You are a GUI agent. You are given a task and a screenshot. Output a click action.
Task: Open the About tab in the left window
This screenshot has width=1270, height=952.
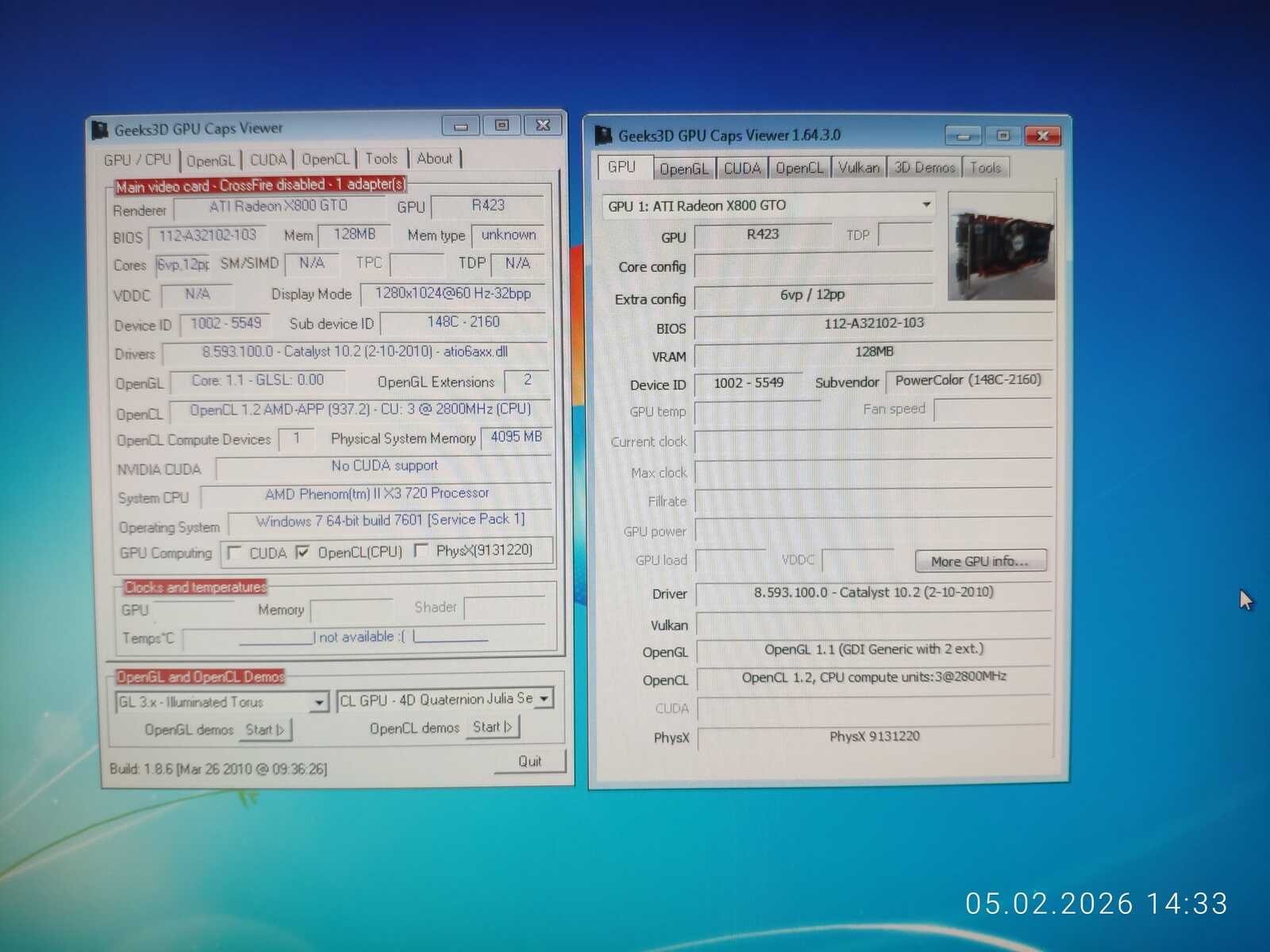[435, 158]
